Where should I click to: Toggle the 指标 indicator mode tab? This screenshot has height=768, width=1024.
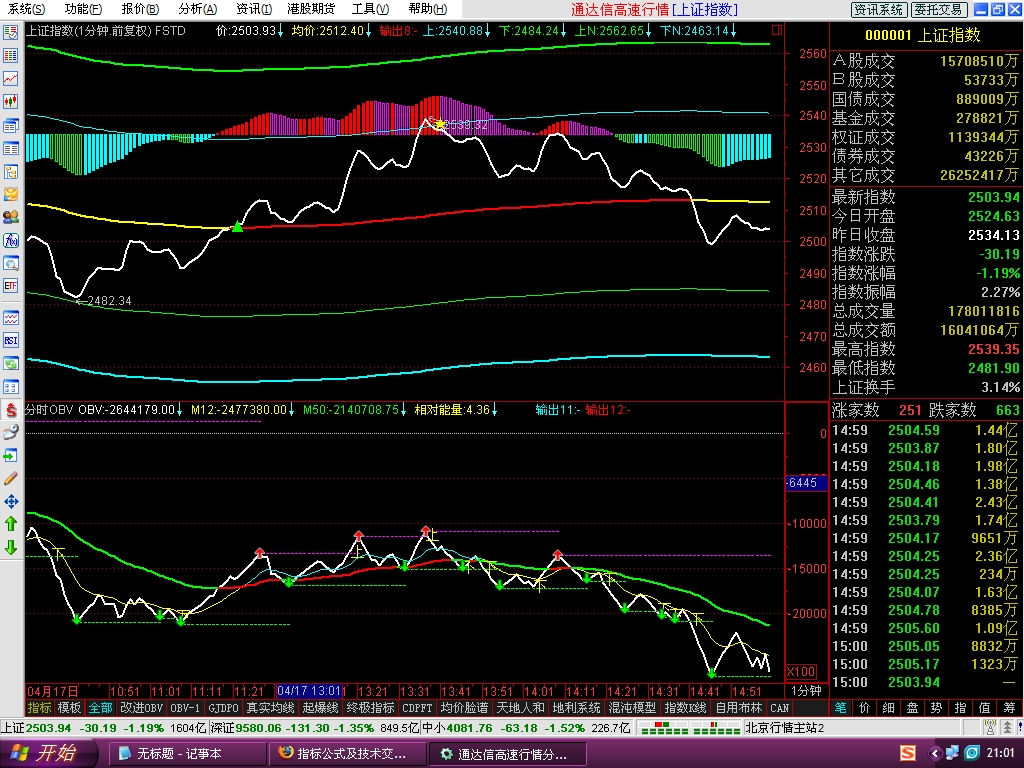40,708
